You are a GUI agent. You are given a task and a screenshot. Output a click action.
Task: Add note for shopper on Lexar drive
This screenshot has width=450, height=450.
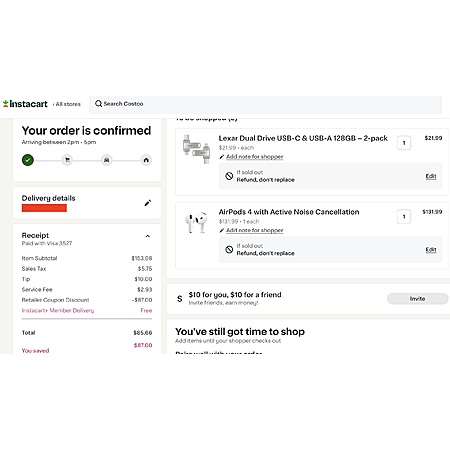pos(255,157)
